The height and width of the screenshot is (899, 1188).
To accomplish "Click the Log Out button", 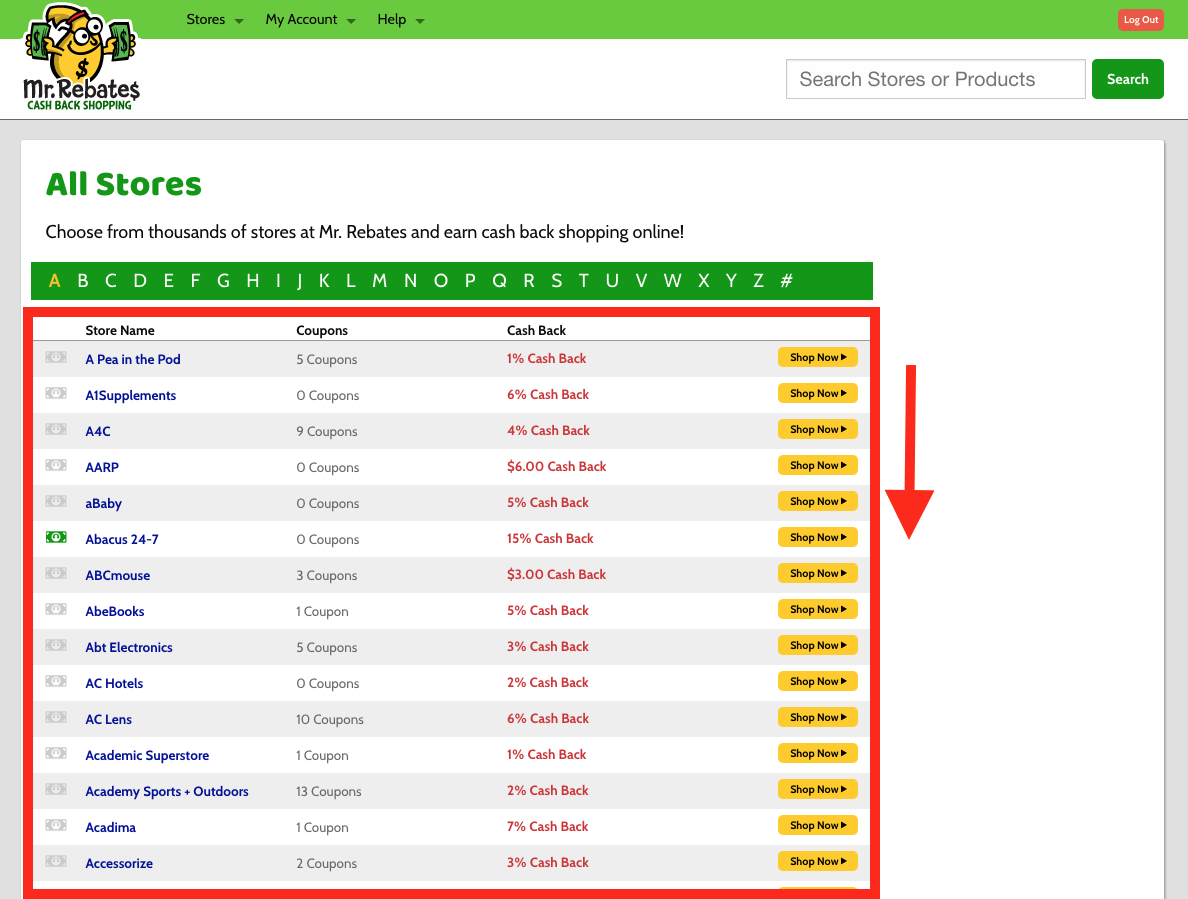I will click(x=1140, y=20).
